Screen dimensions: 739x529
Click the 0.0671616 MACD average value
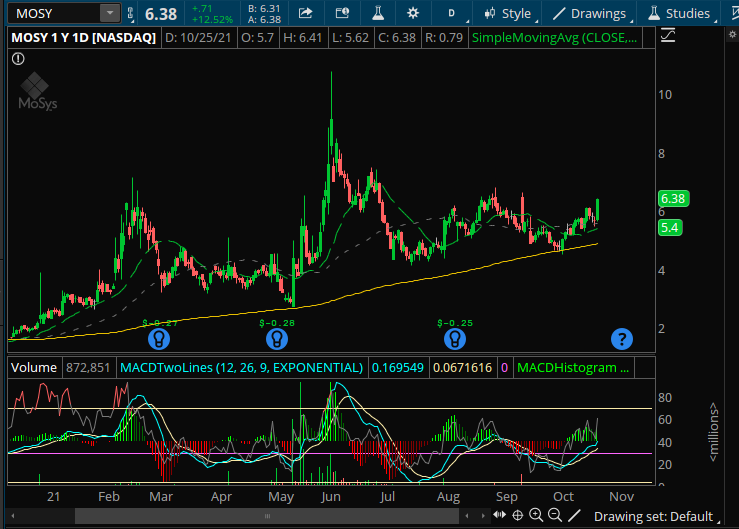pos(462,367)
